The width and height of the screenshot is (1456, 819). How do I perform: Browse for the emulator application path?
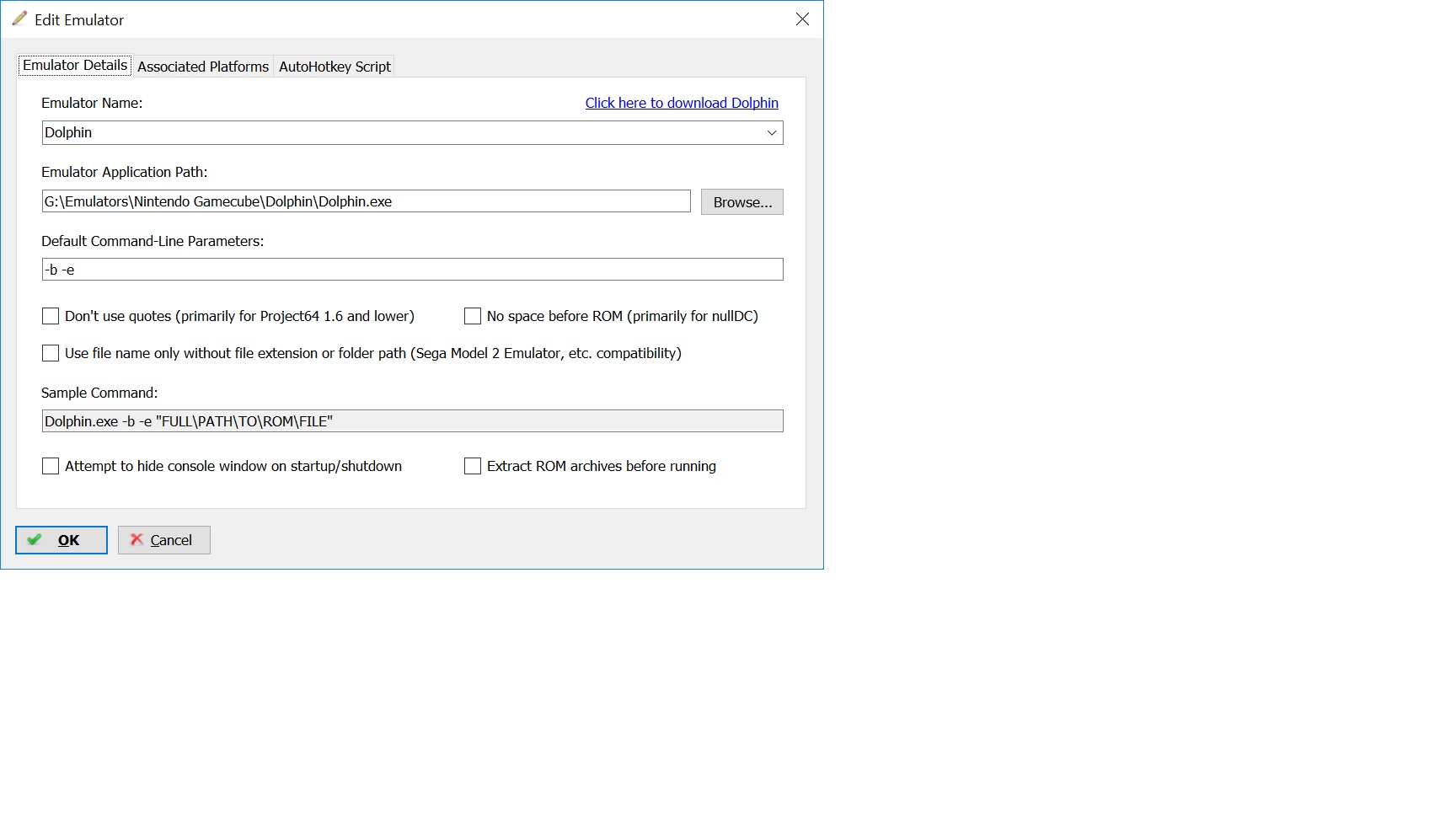pos(742,202)
